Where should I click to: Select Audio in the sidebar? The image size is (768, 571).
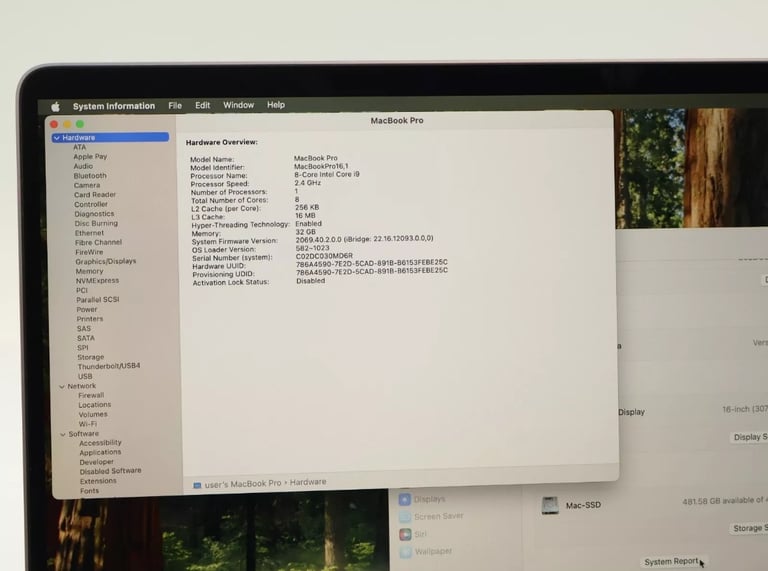[83, 166]
